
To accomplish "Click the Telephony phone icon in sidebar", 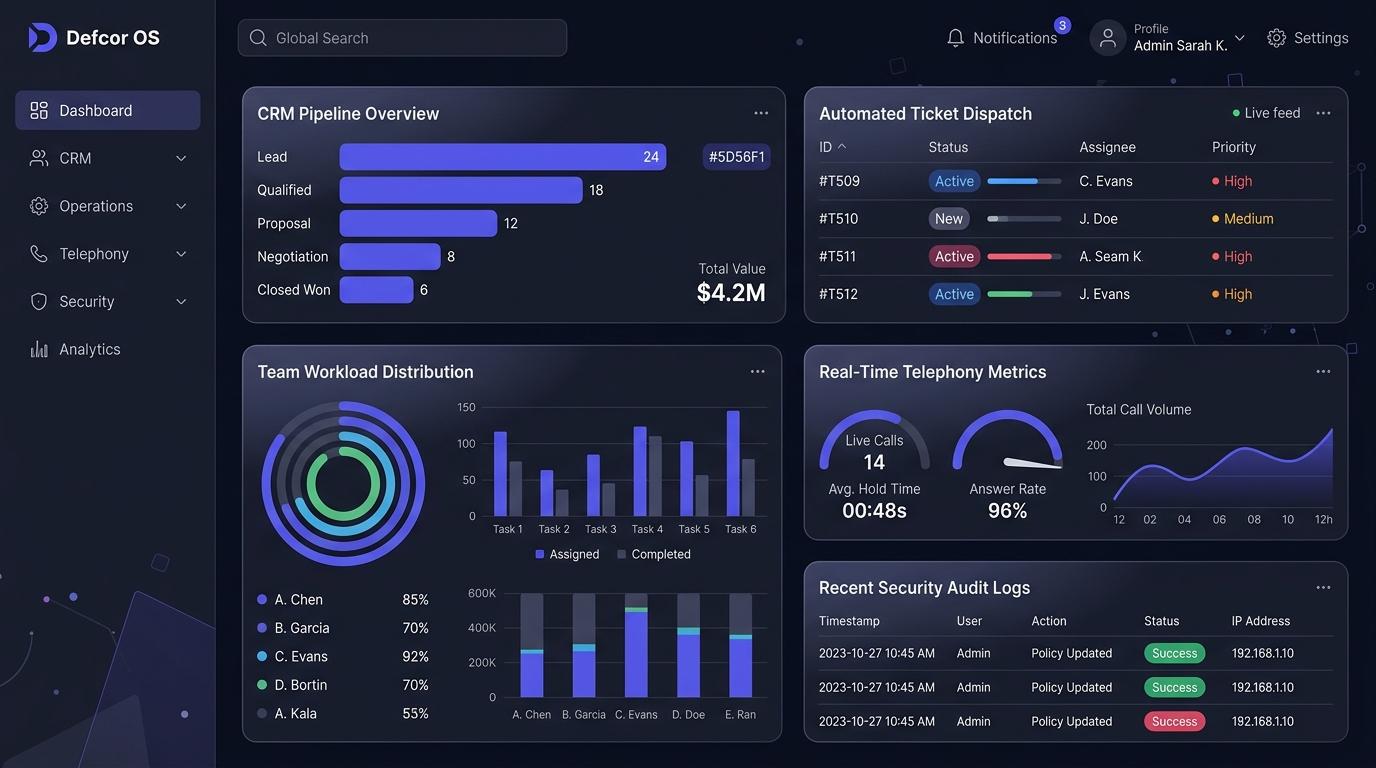I will [39, 254].
